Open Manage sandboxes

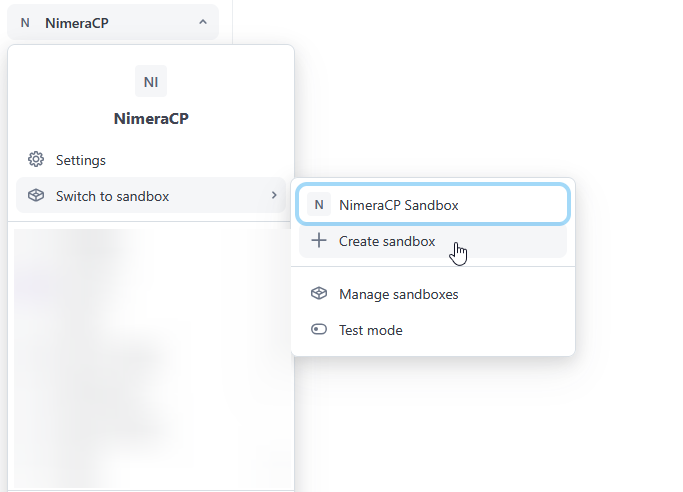pyautogui.click(x=398, y=294)
